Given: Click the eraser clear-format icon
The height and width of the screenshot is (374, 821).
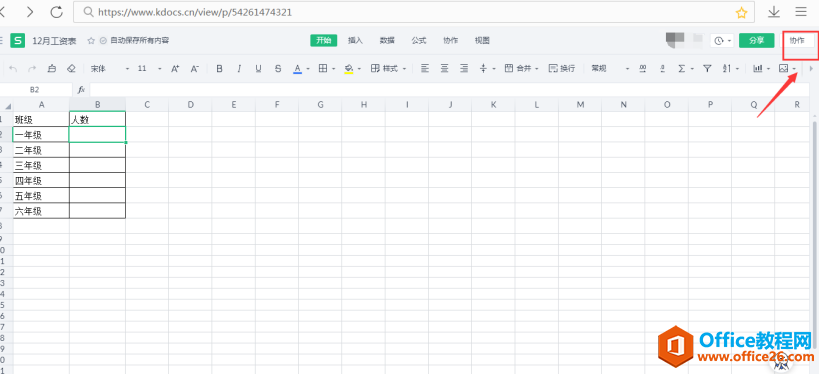Looking at the screenshot, I should (x=72, y=69).
